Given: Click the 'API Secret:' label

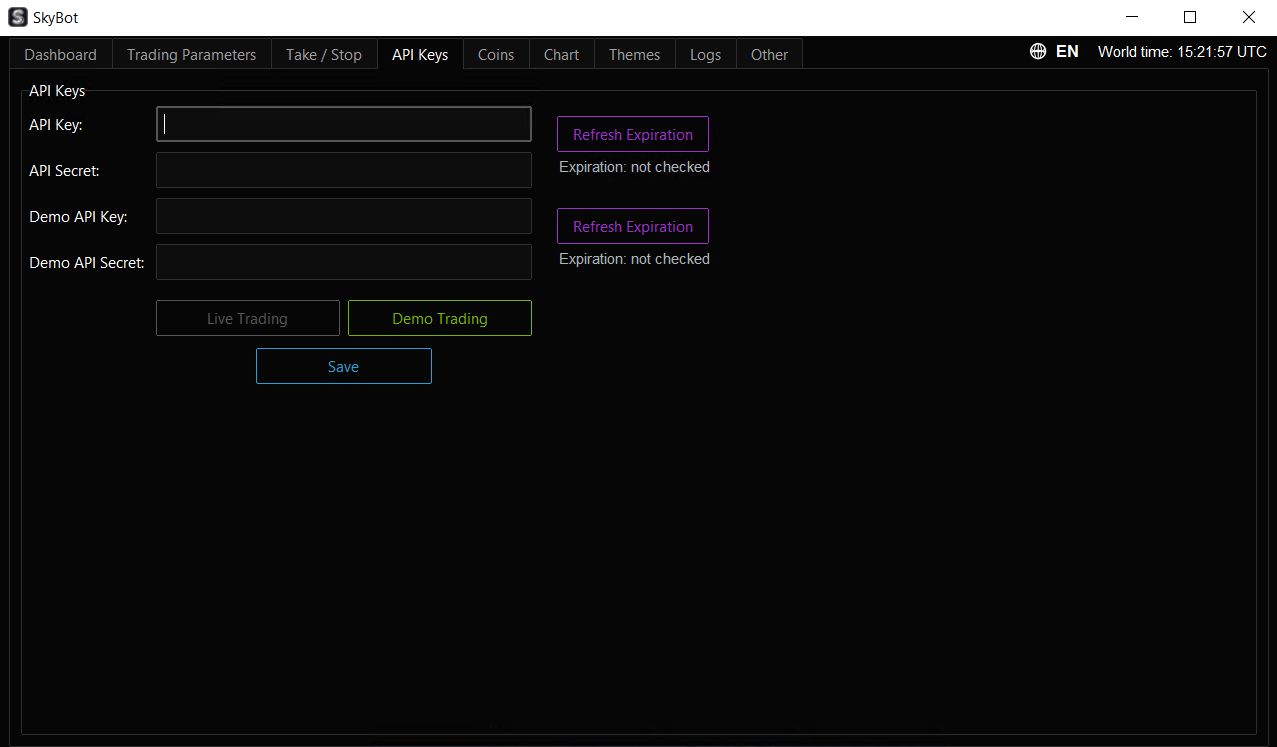Looking at the screenshot, I should [x=64, y=171].
